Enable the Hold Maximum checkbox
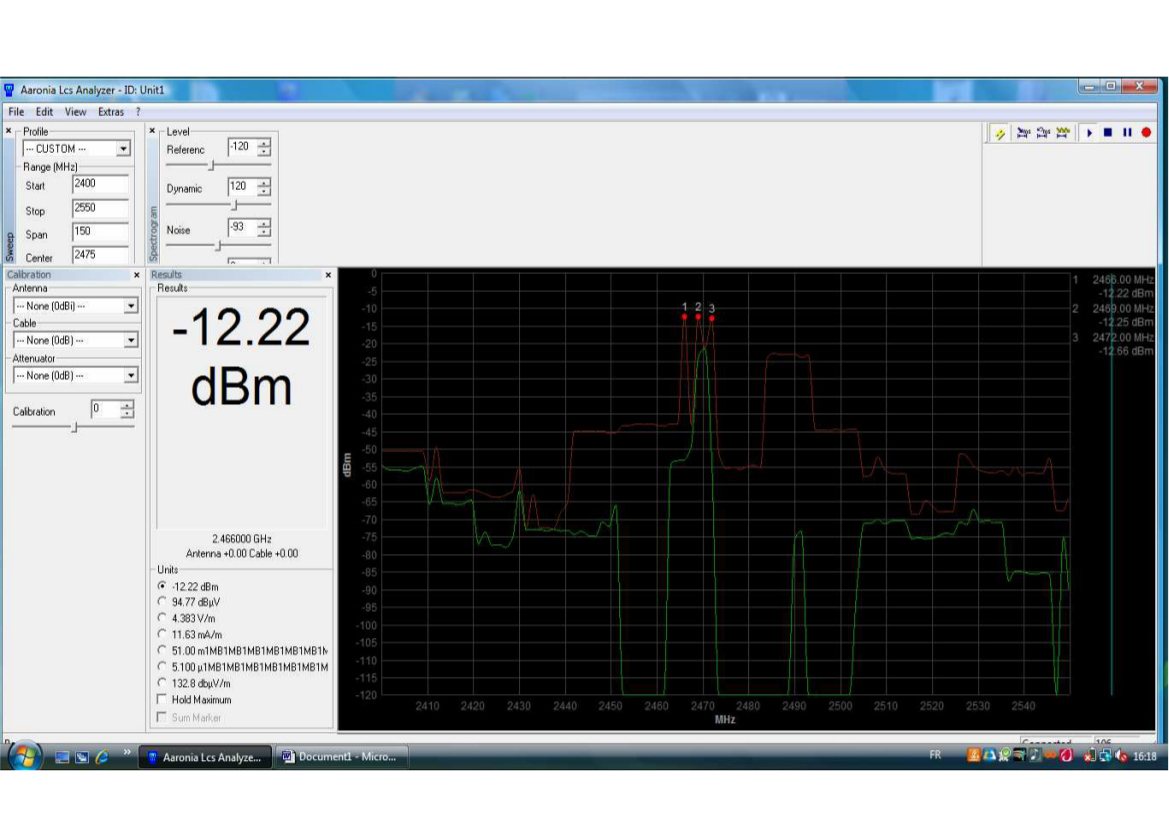Viewport: 1169px width, 826px height. tap(162, 699)
